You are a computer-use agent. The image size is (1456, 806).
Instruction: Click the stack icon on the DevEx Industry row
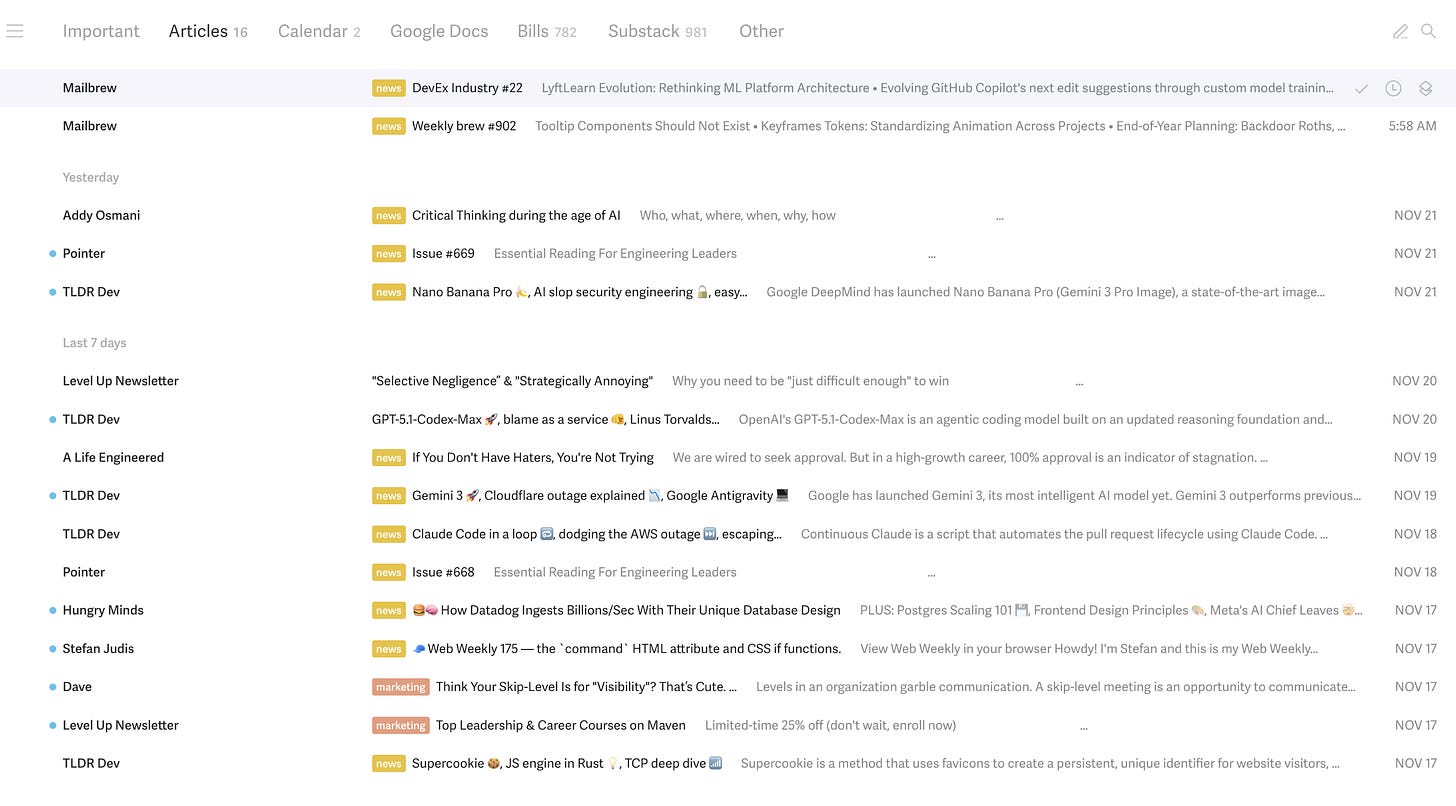tap(1426, 88)
